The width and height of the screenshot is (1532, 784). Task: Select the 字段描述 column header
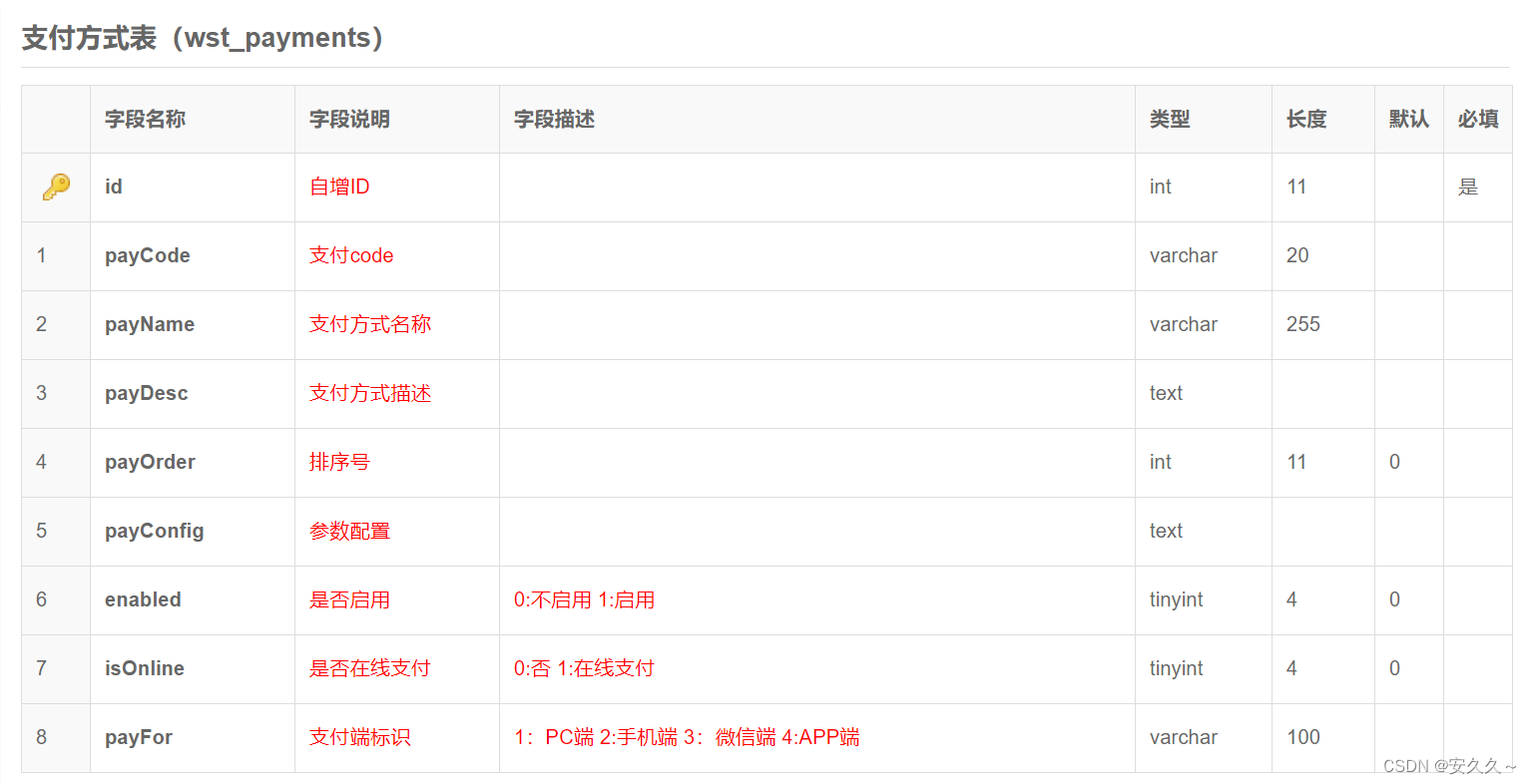(x=554, y=119)
